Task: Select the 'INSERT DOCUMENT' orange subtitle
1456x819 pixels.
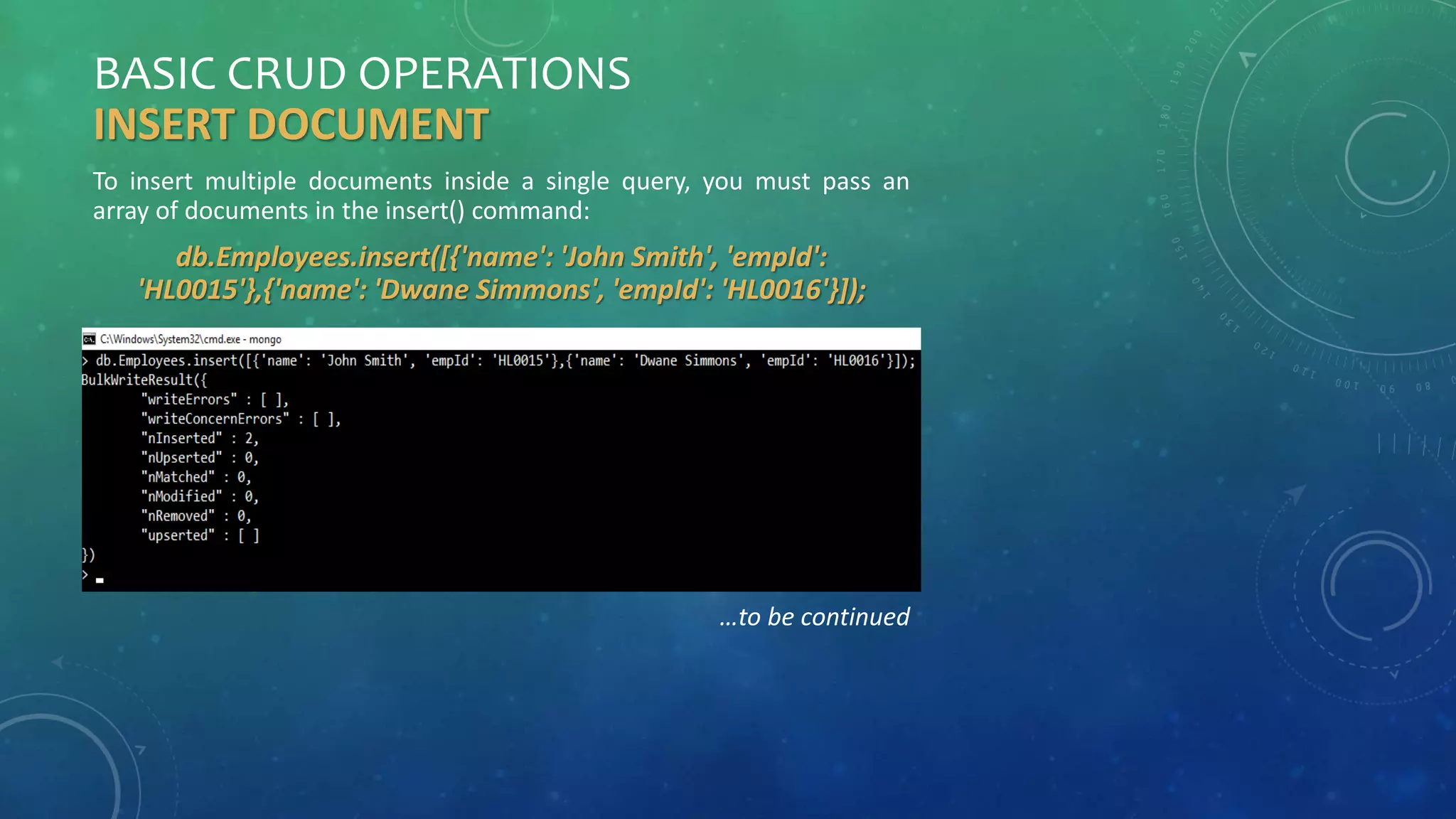Action: pos(291,124)
